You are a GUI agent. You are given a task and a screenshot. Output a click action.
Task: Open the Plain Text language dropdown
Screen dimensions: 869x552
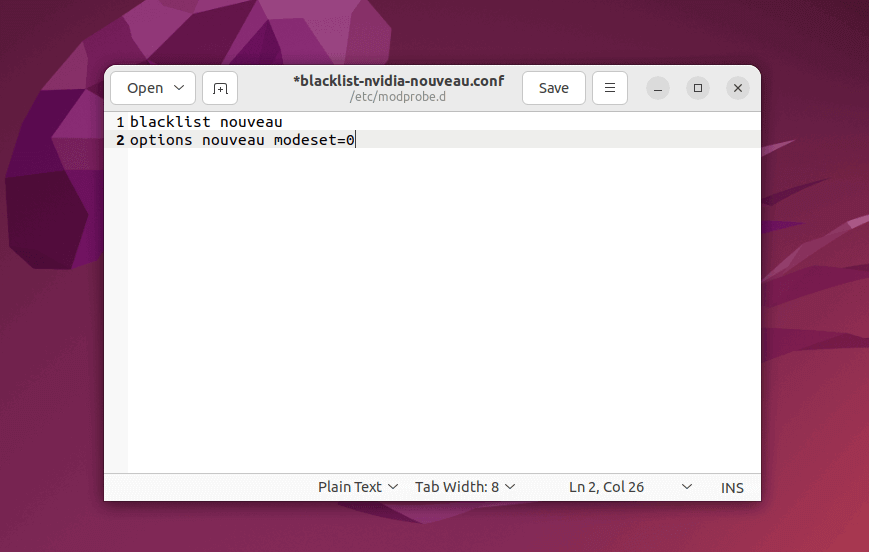click(x=358, y=487)
